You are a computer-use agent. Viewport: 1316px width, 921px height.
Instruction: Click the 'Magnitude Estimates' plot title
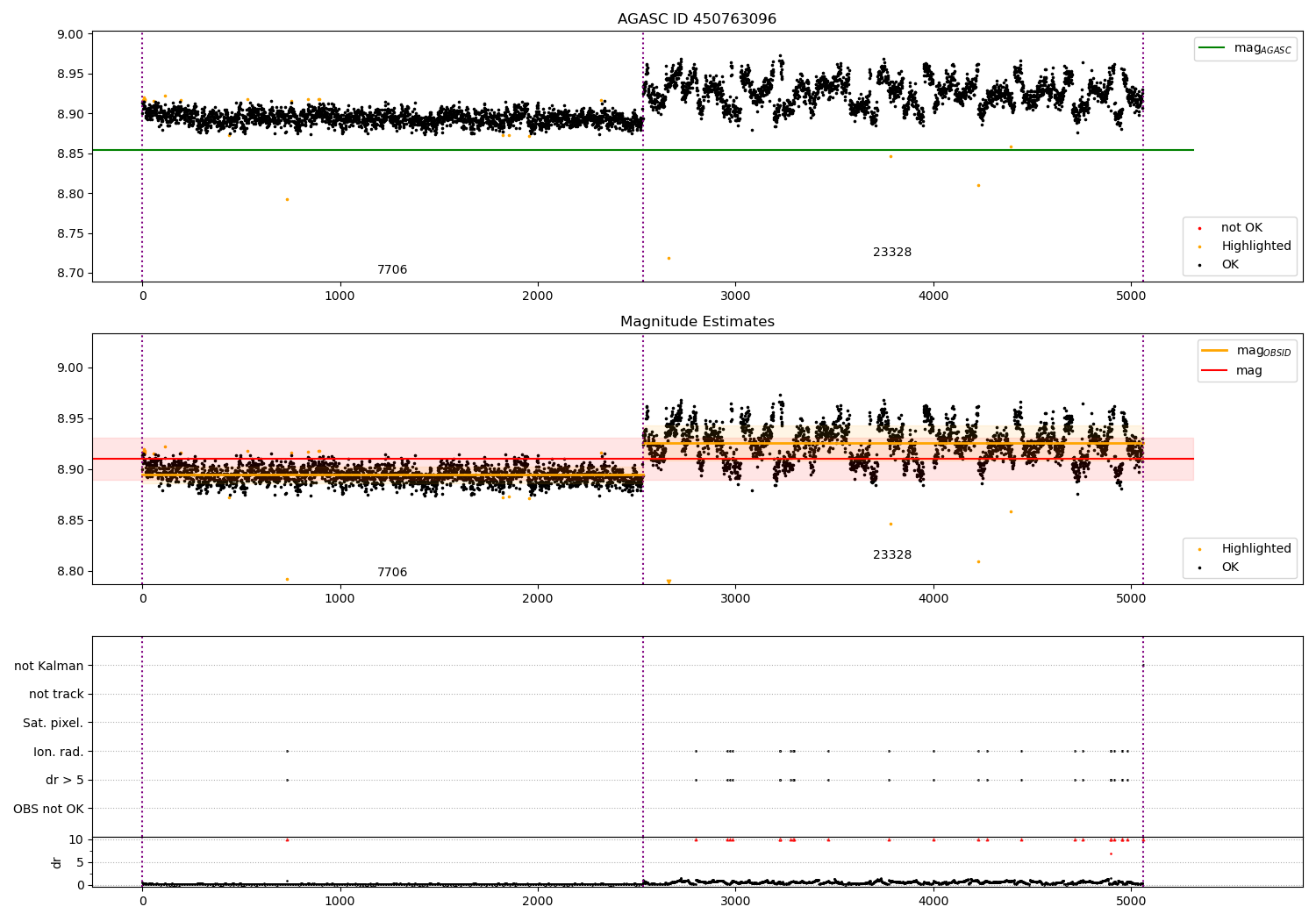pos(697,322)
